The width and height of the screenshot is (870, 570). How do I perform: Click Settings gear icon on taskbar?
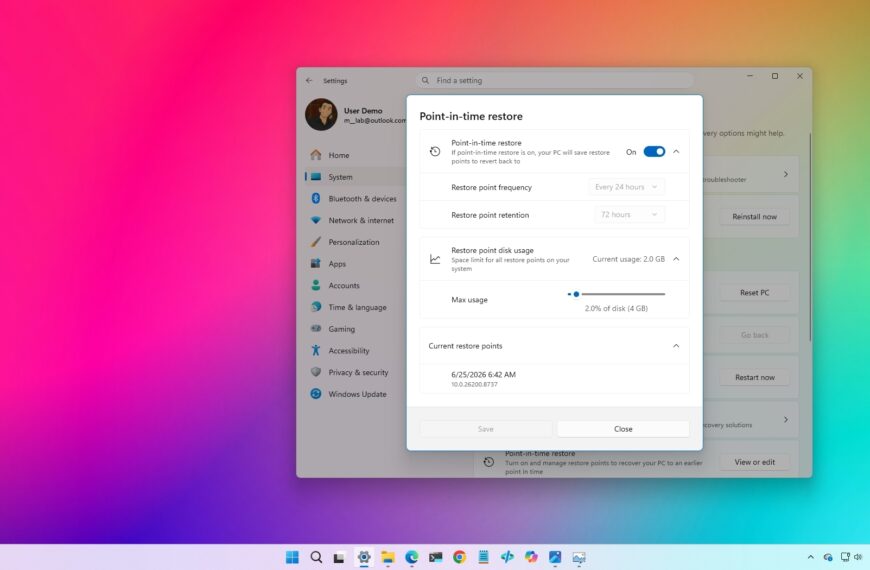pyautogui.click(x=364, y=557)
